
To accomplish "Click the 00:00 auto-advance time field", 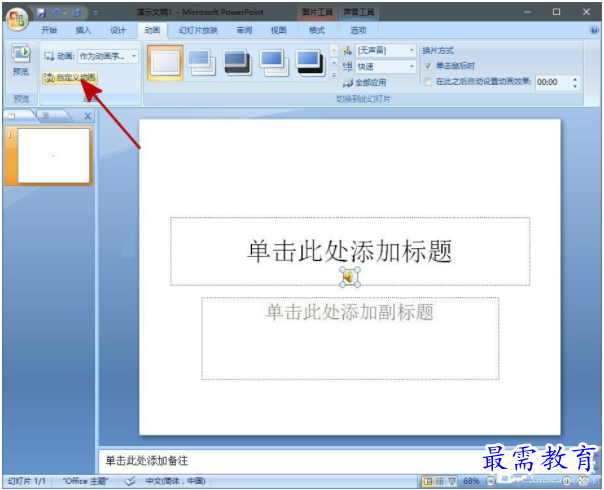I will pos(553,82).
